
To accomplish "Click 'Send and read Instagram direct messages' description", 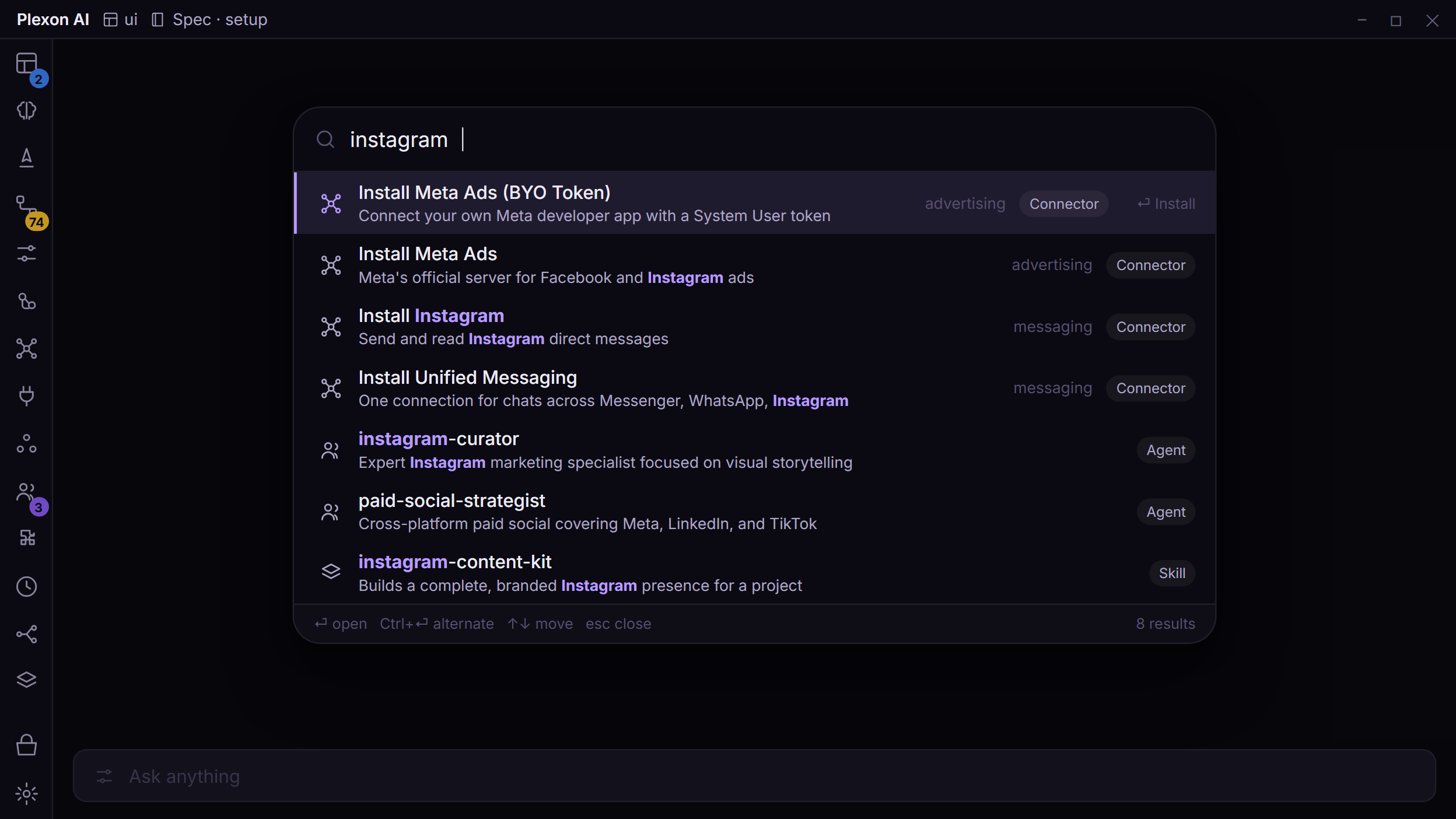I will (x=513, y=339).
